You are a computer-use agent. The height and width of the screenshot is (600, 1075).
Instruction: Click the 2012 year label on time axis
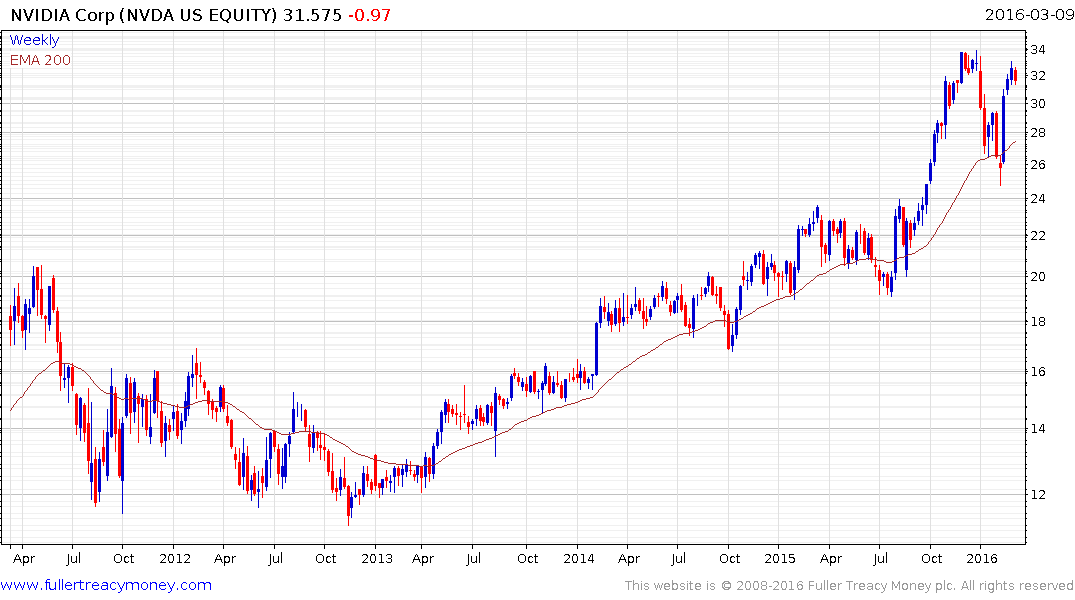(x=175, y=558)
